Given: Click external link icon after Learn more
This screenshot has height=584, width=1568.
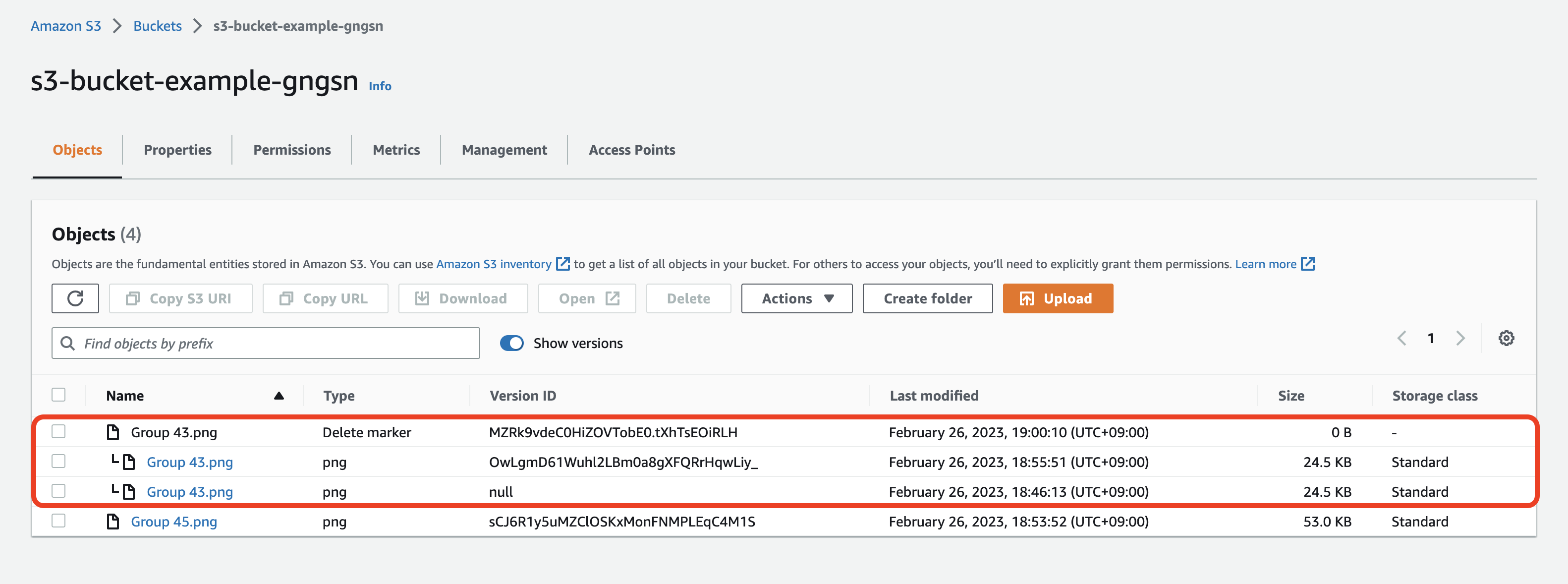Looking at the screenshot, I should click(1307, 264).
